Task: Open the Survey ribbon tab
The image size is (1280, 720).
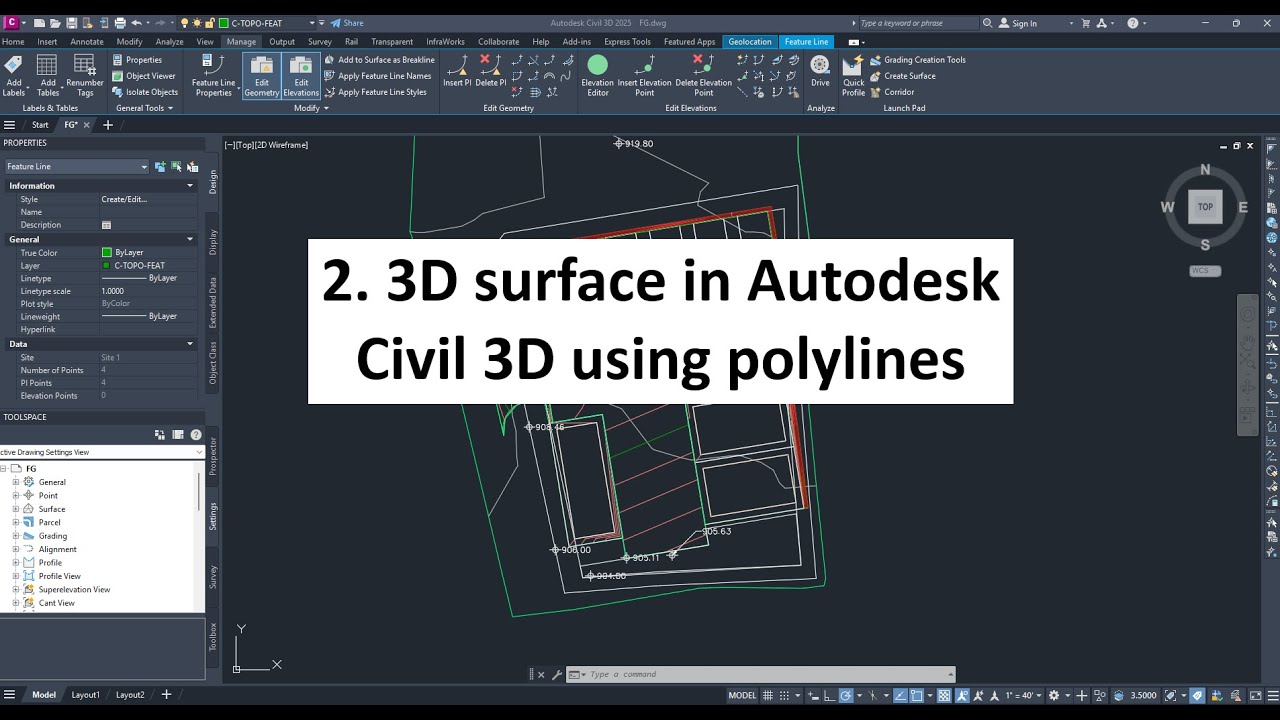Action: 320,42
